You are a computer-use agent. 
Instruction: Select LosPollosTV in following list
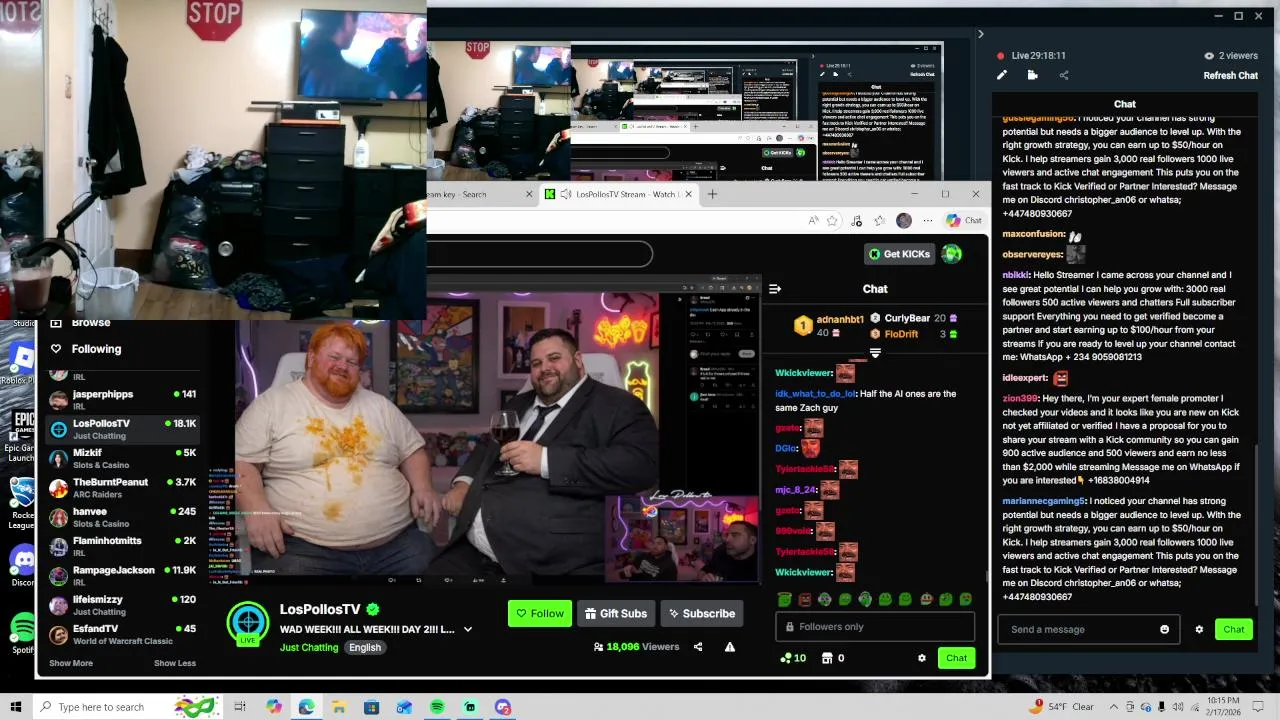point(122,429)
